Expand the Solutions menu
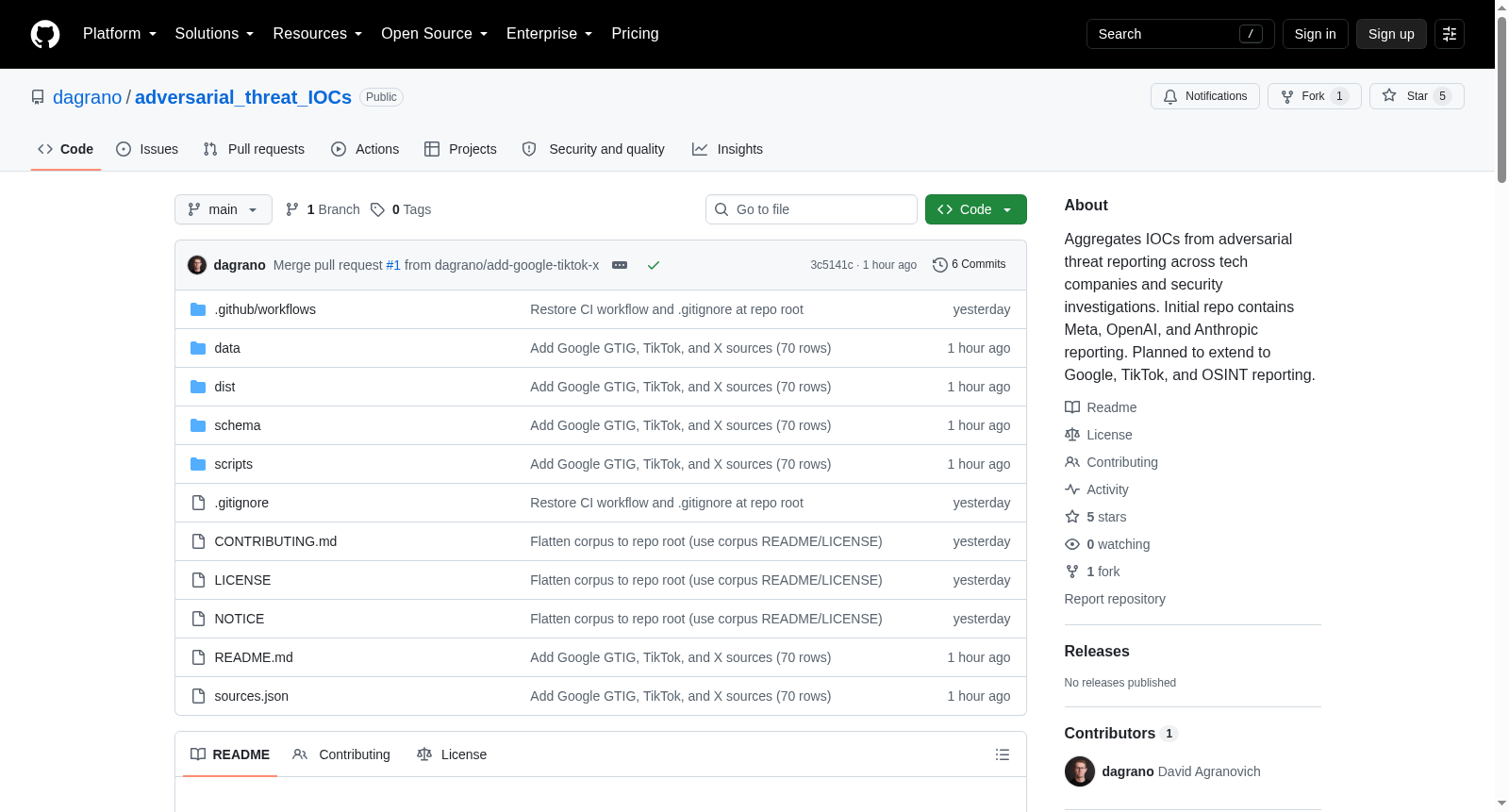Viewport: 1509px width, 812px height. pyautogui.click(x=214, y=34)
